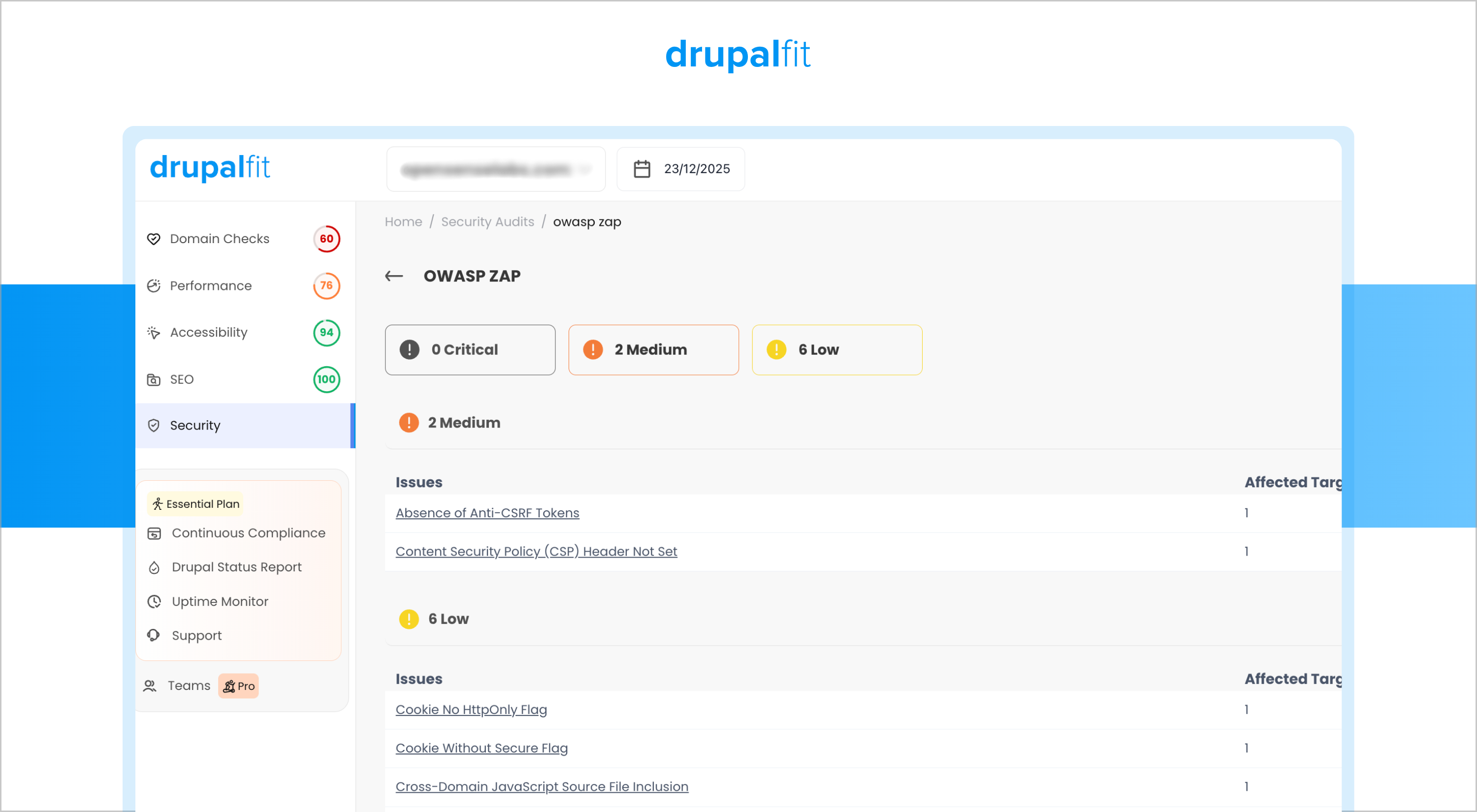Viewport: 1477px width, 812px height.
Task: Click the back arrow beside OWASP ZAP
Action: coord(394,276)
